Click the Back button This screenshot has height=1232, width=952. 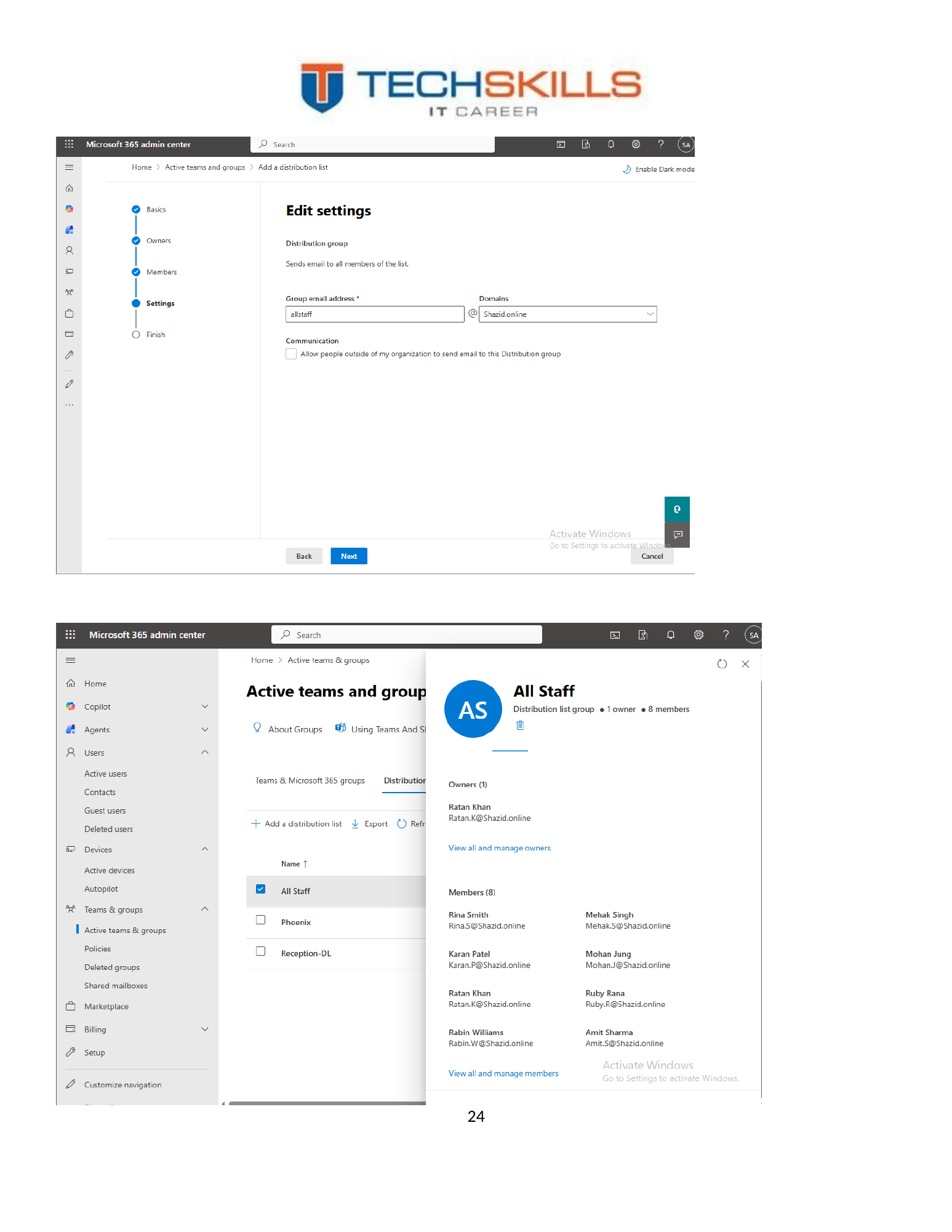[x=304, y=556]
